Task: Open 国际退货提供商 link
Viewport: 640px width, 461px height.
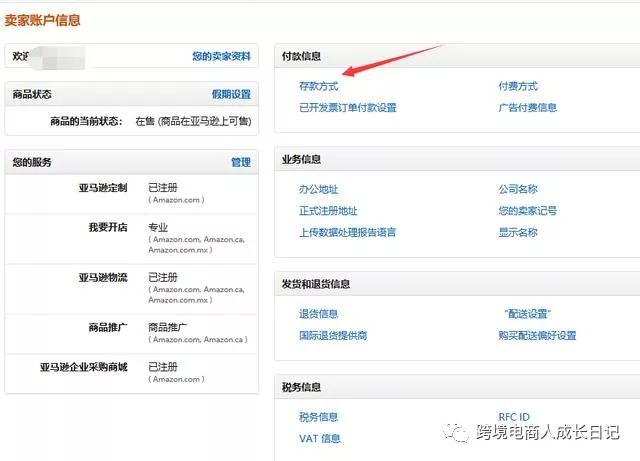Action: point(333,335)
